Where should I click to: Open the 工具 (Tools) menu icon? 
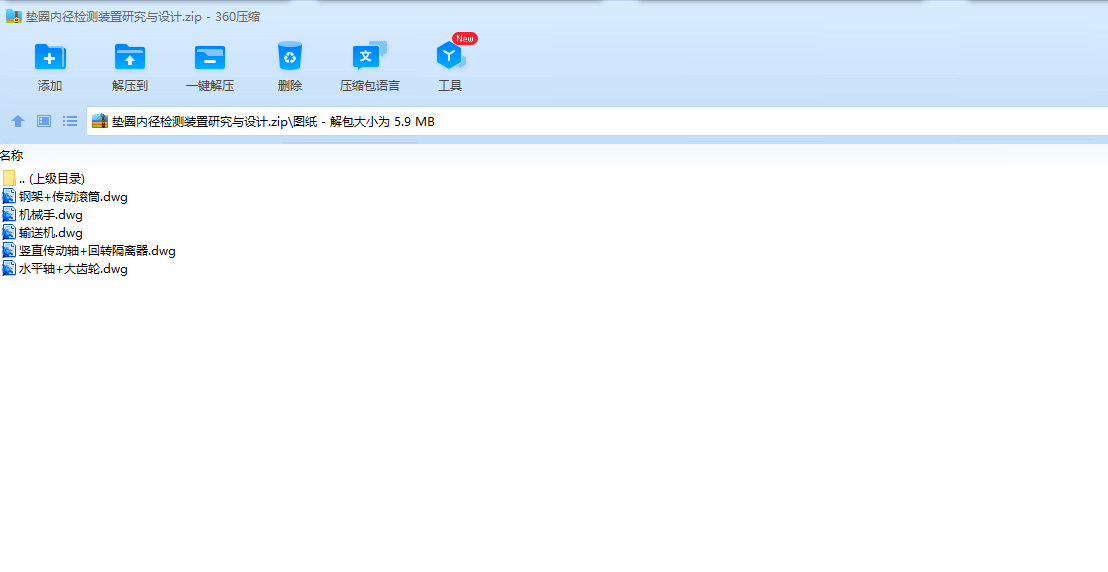coord(450,55)
